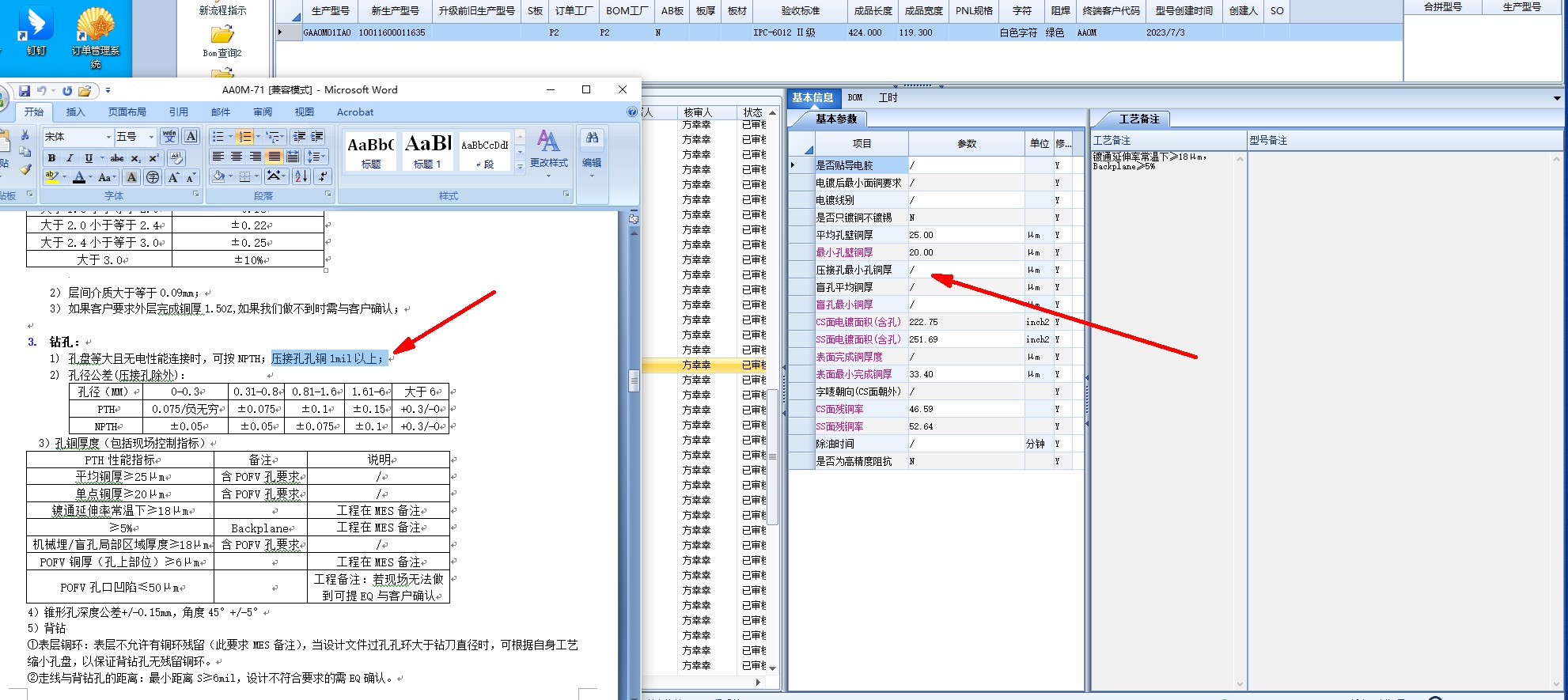Click the 验收标准 column header
Viewport: 1568px width, 700px height.
[x=800, y=11]
